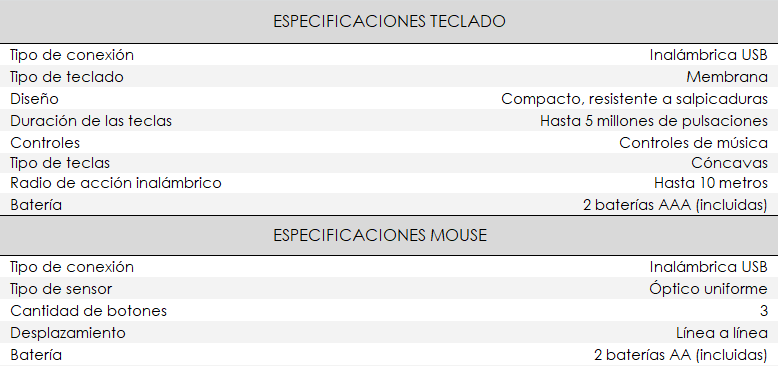
Task: Click 2 baterías AAA (incluidas) text
Action: 675,204
